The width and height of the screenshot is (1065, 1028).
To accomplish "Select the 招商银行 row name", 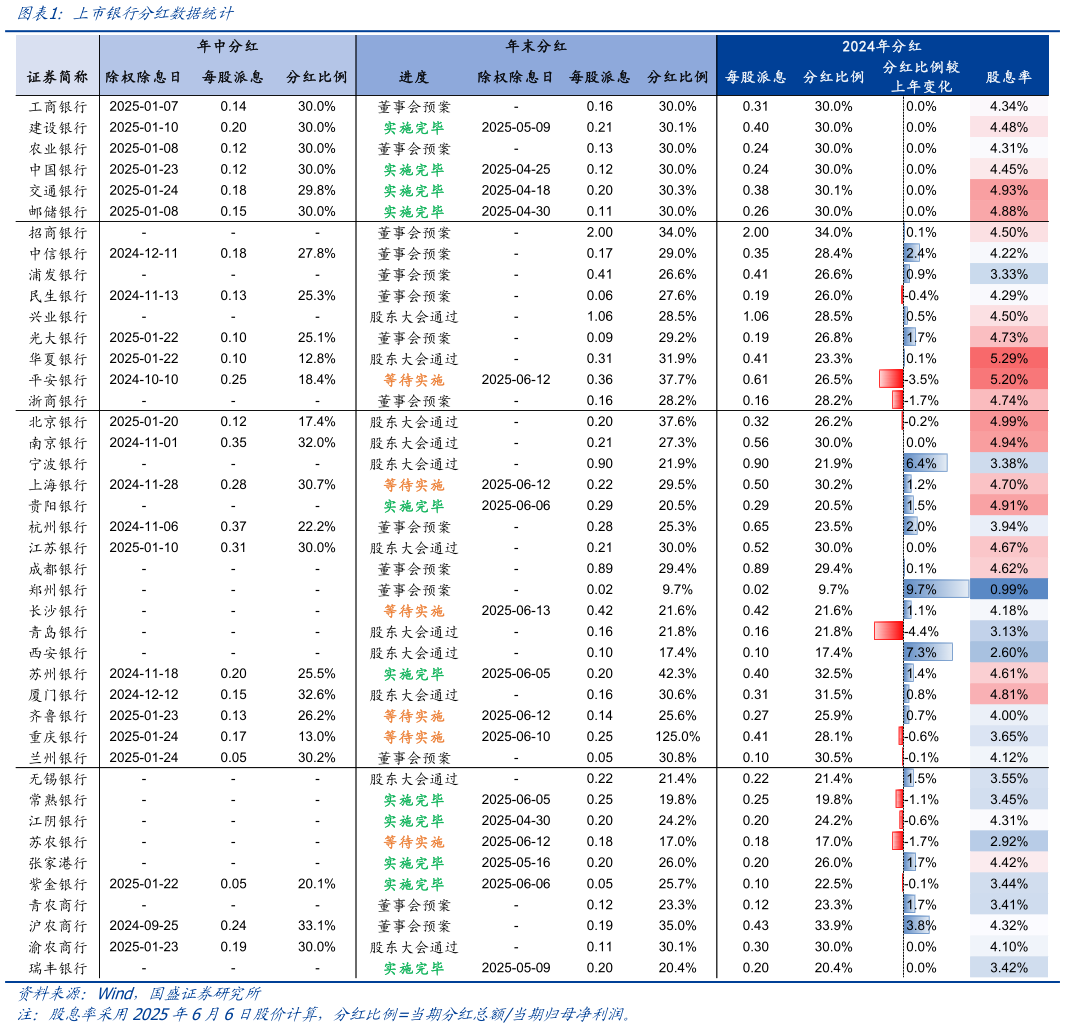I will click(58, 233).
